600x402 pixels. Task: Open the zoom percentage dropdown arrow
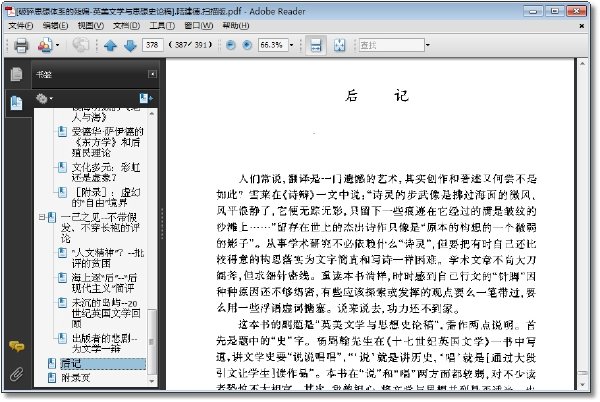coord(292,45)
